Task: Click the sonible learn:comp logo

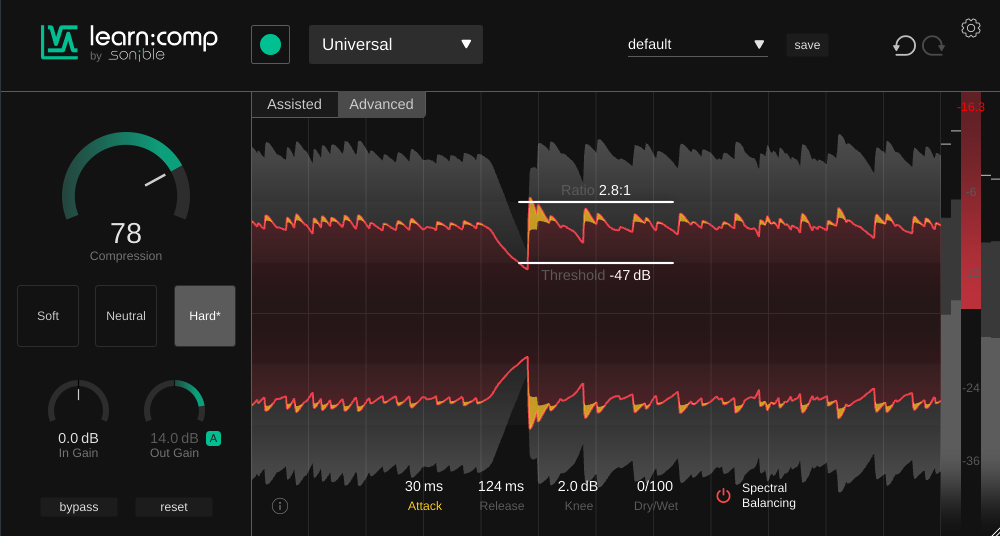Action: pyautogui.click(x=129, y=43)
